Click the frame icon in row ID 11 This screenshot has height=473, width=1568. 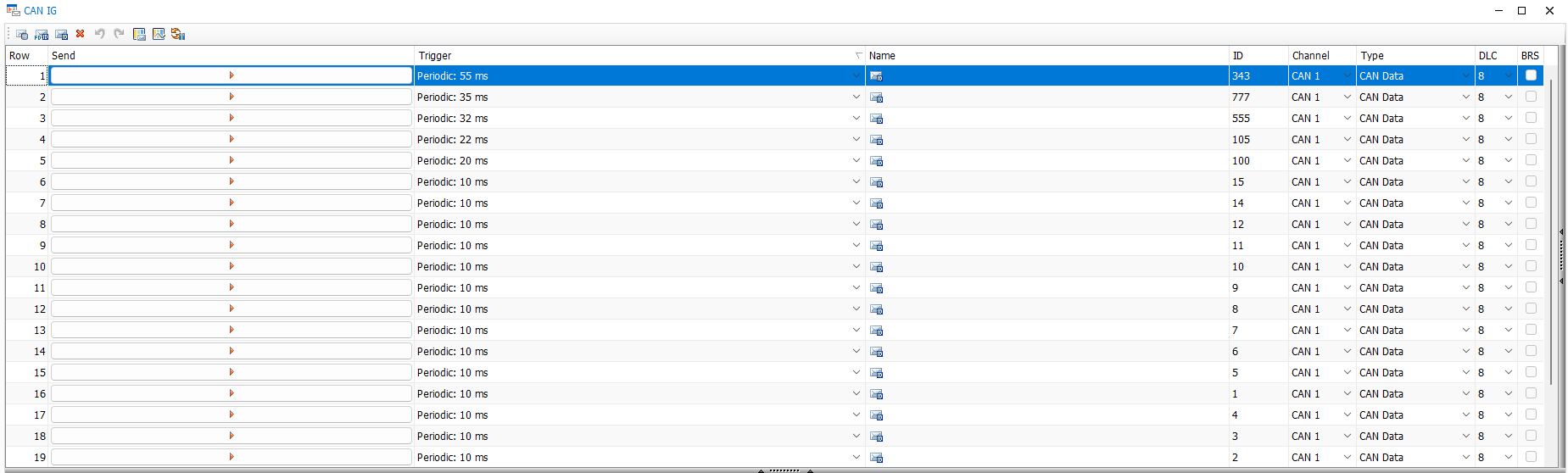(x=877, y=246)
